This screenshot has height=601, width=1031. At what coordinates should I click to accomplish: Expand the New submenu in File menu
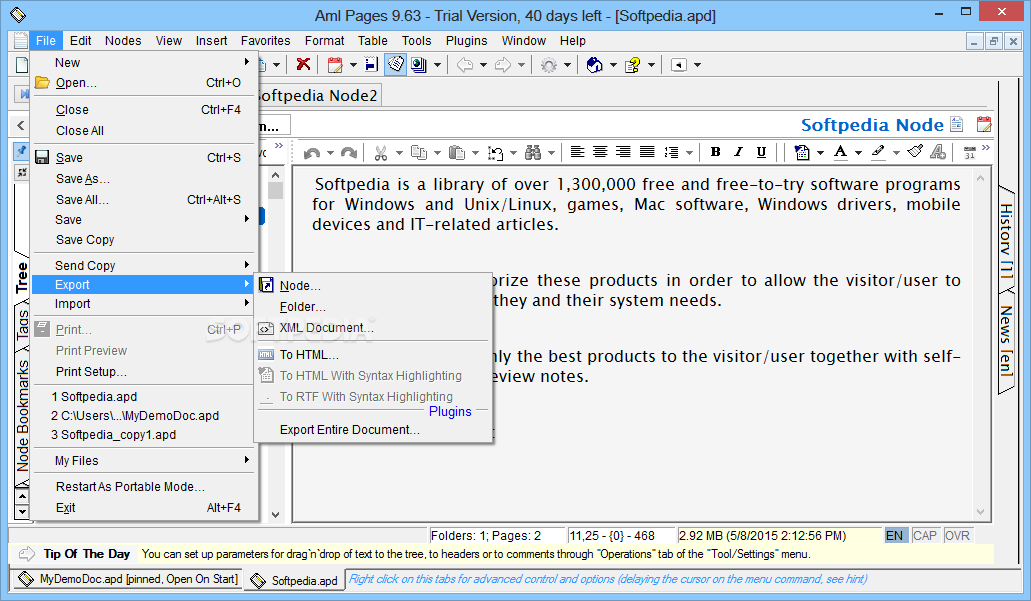tap(143, 62)
